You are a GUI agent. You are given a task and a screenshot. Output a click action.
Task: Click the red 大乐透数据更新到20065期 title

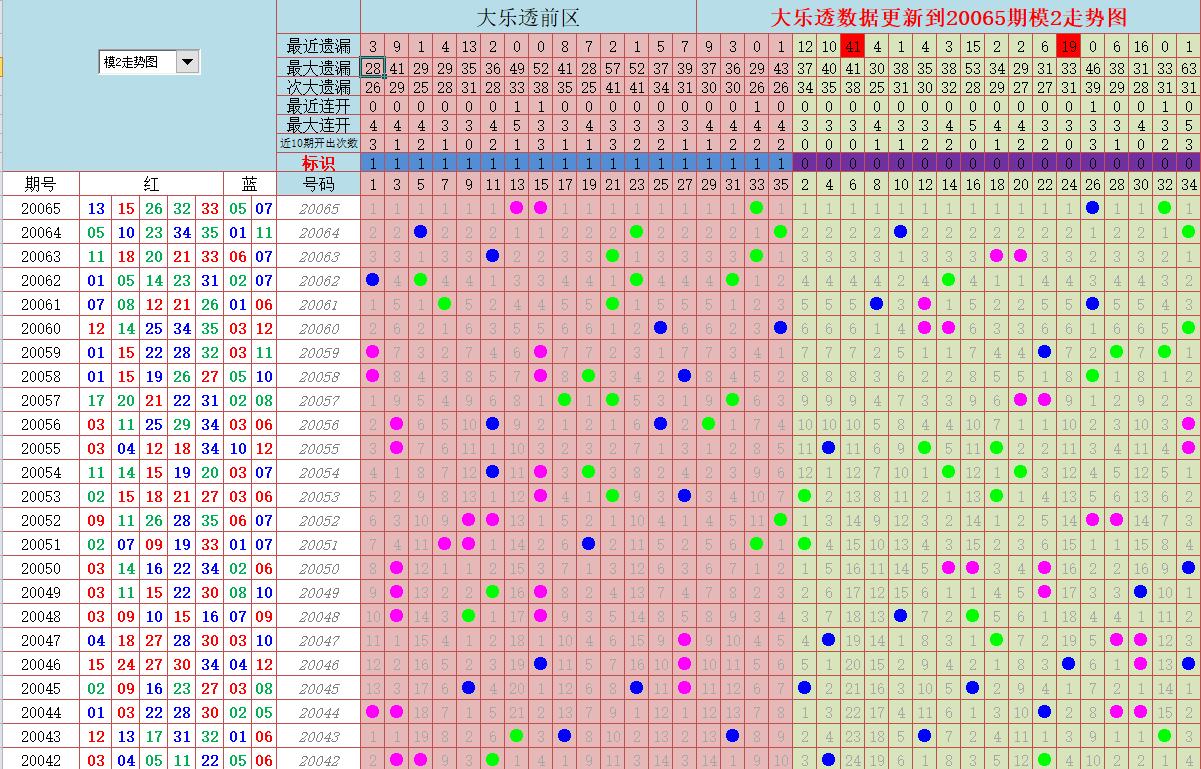click(948, 18)
